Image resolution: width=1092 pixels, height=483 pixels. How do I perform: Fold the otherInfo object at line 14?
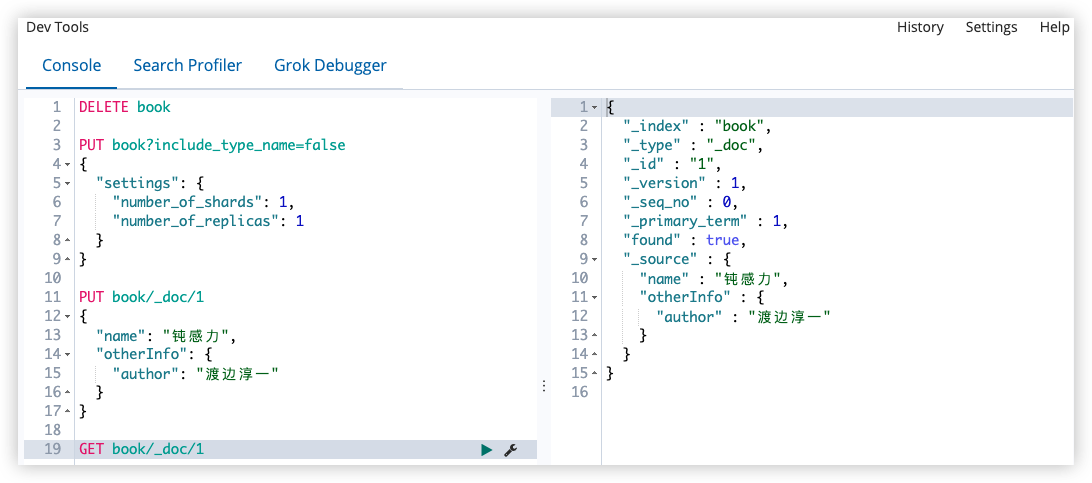[x=68, y=354]
